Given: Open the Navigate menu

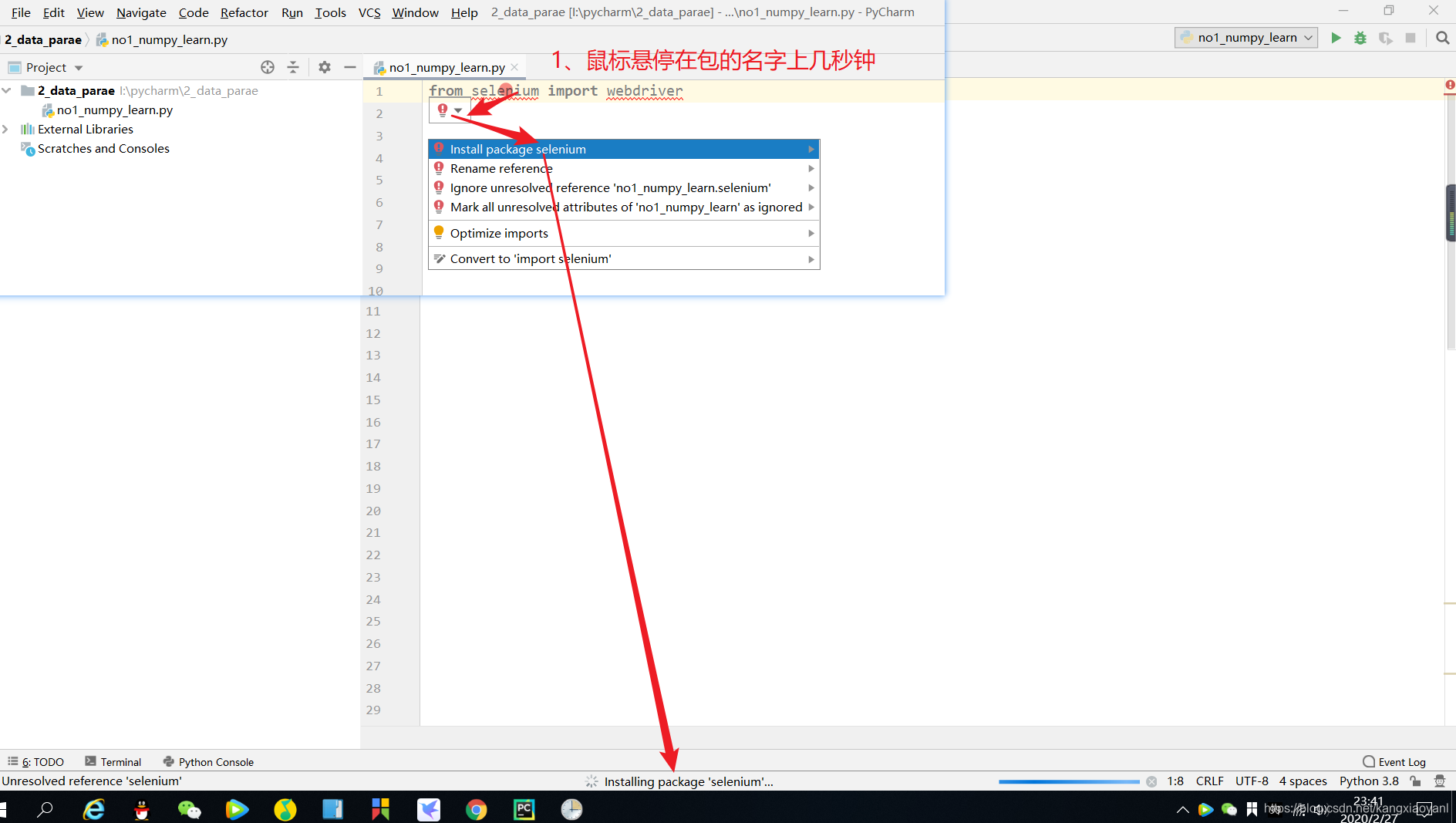Looking at the screenshot, I should click(141, 12).
